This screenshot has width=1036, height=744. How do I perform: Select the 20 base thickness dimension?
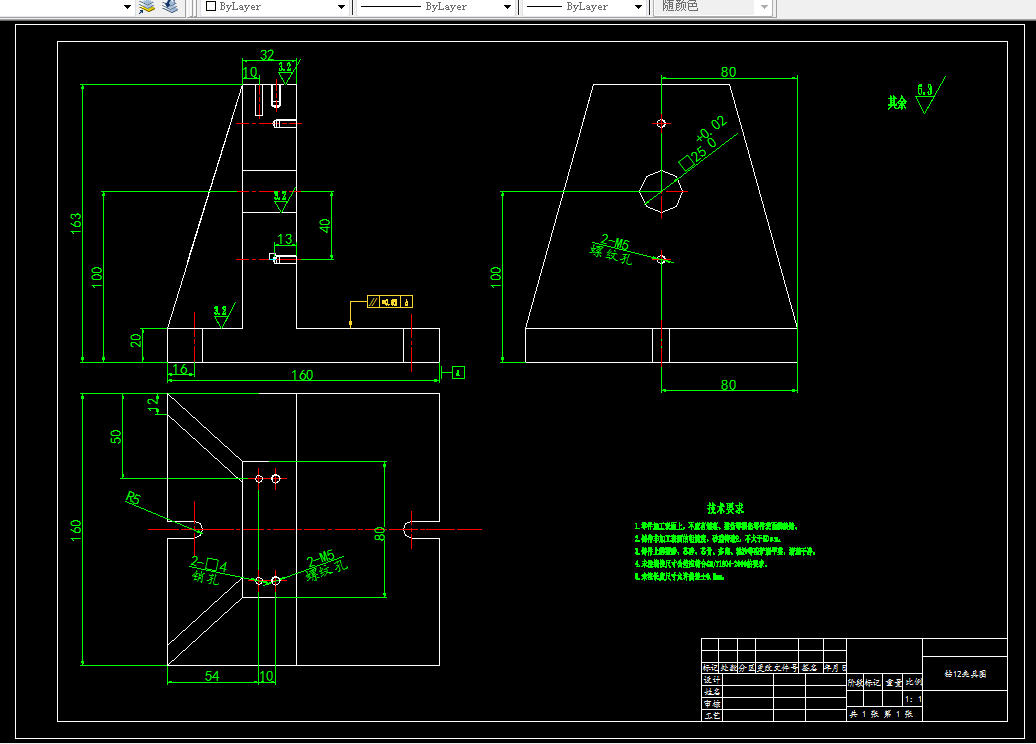[135, 340]
